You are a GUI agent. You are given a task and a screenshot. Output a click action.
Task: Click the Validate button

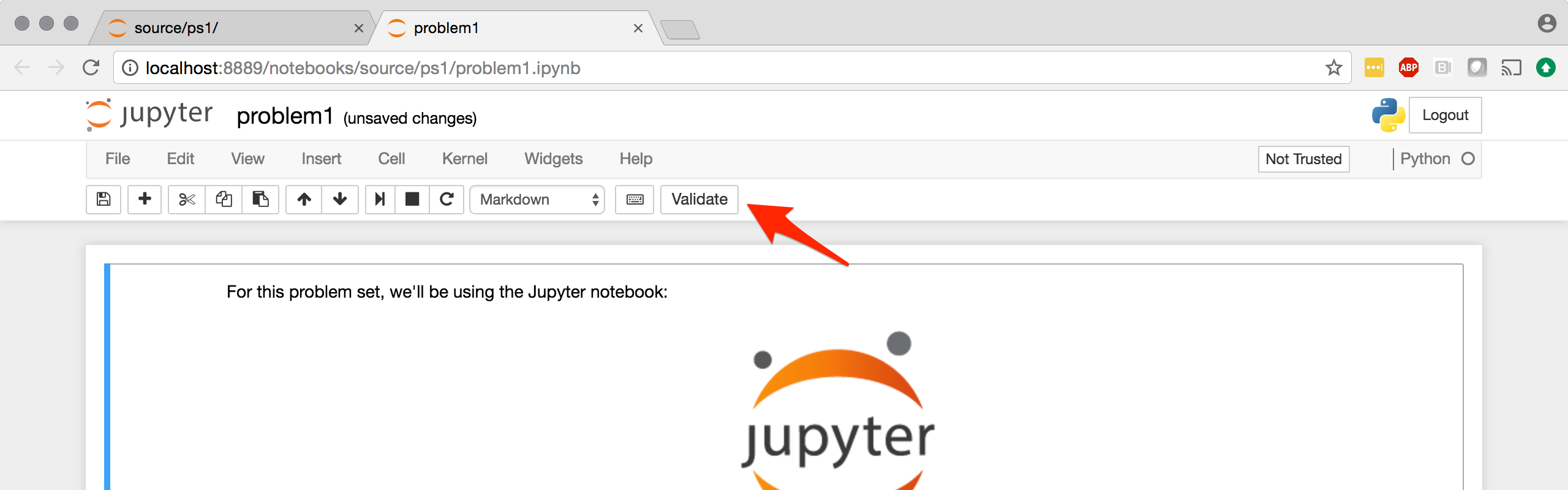pyautogui.click(x=699, y=199)
